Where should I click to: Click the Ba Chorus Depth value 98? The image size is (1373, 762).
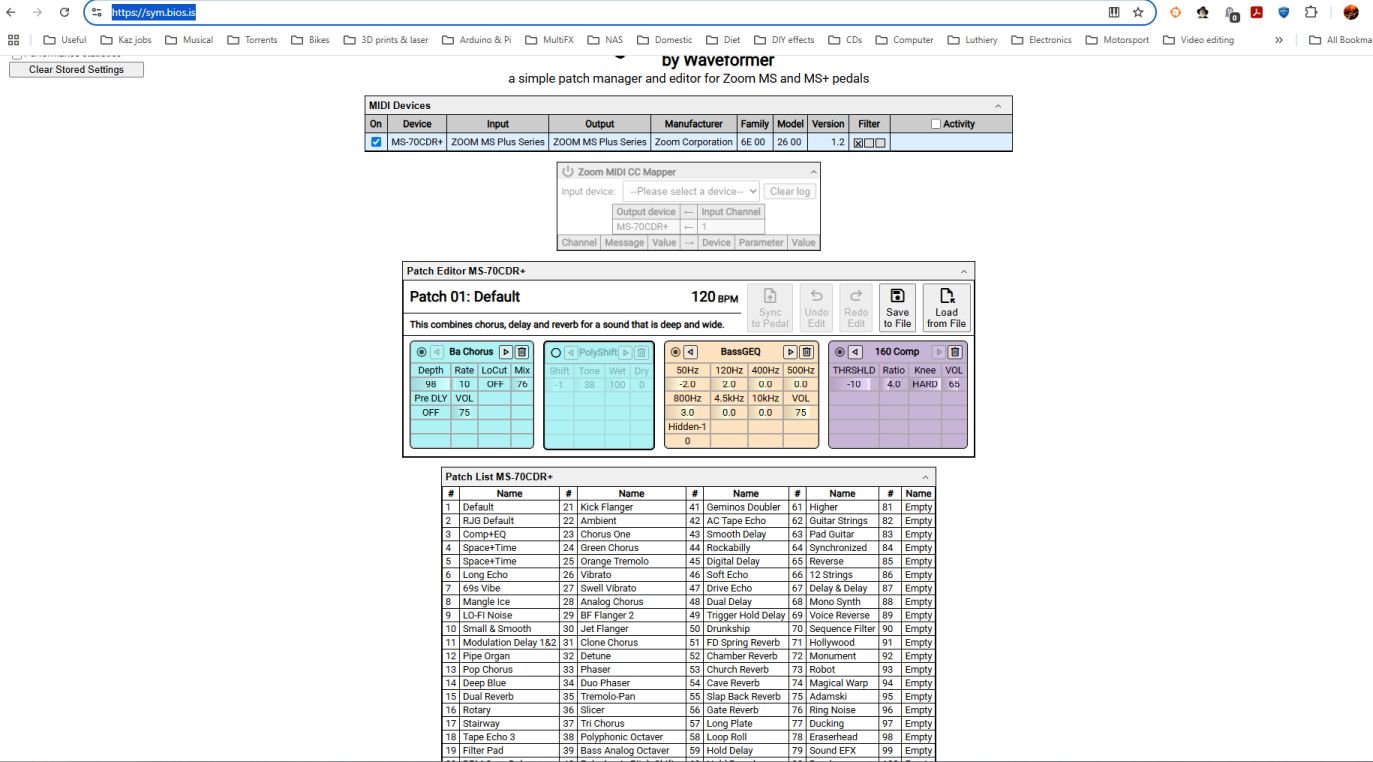click(x=431, y=384)
